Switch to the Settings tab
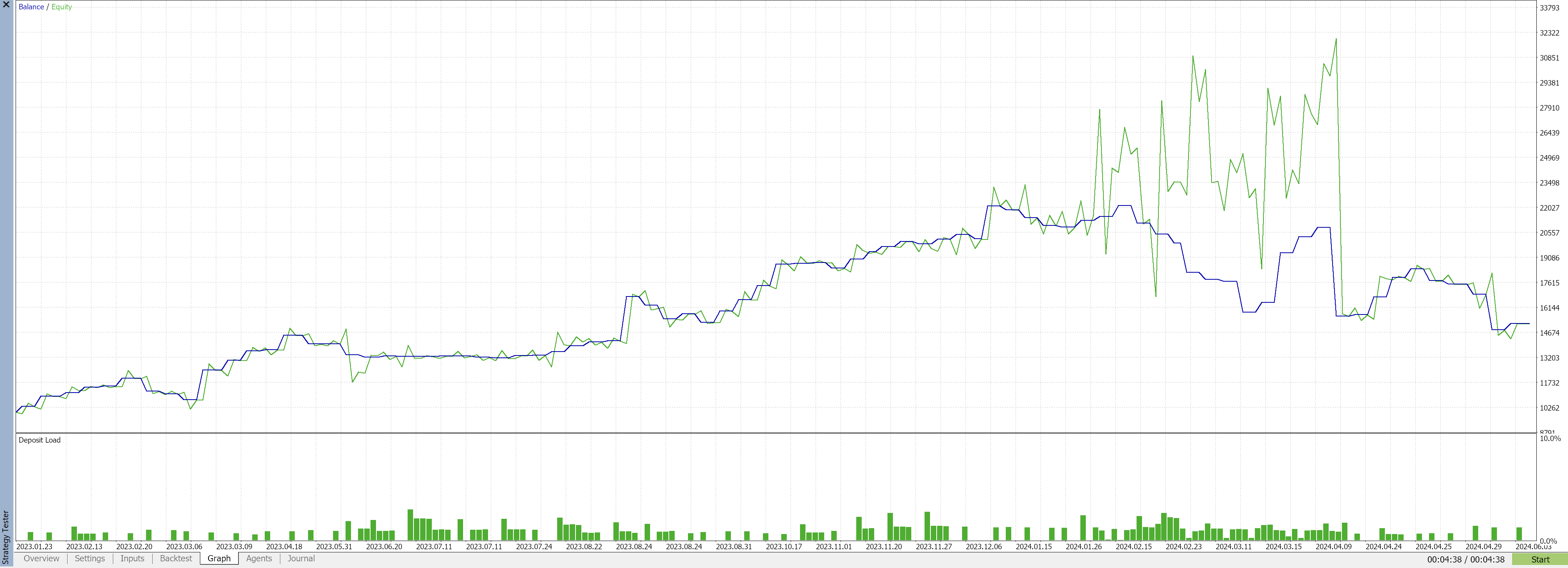Image resolution: width=1568 pixels, height=568 pixels. [x=89, y=558]
